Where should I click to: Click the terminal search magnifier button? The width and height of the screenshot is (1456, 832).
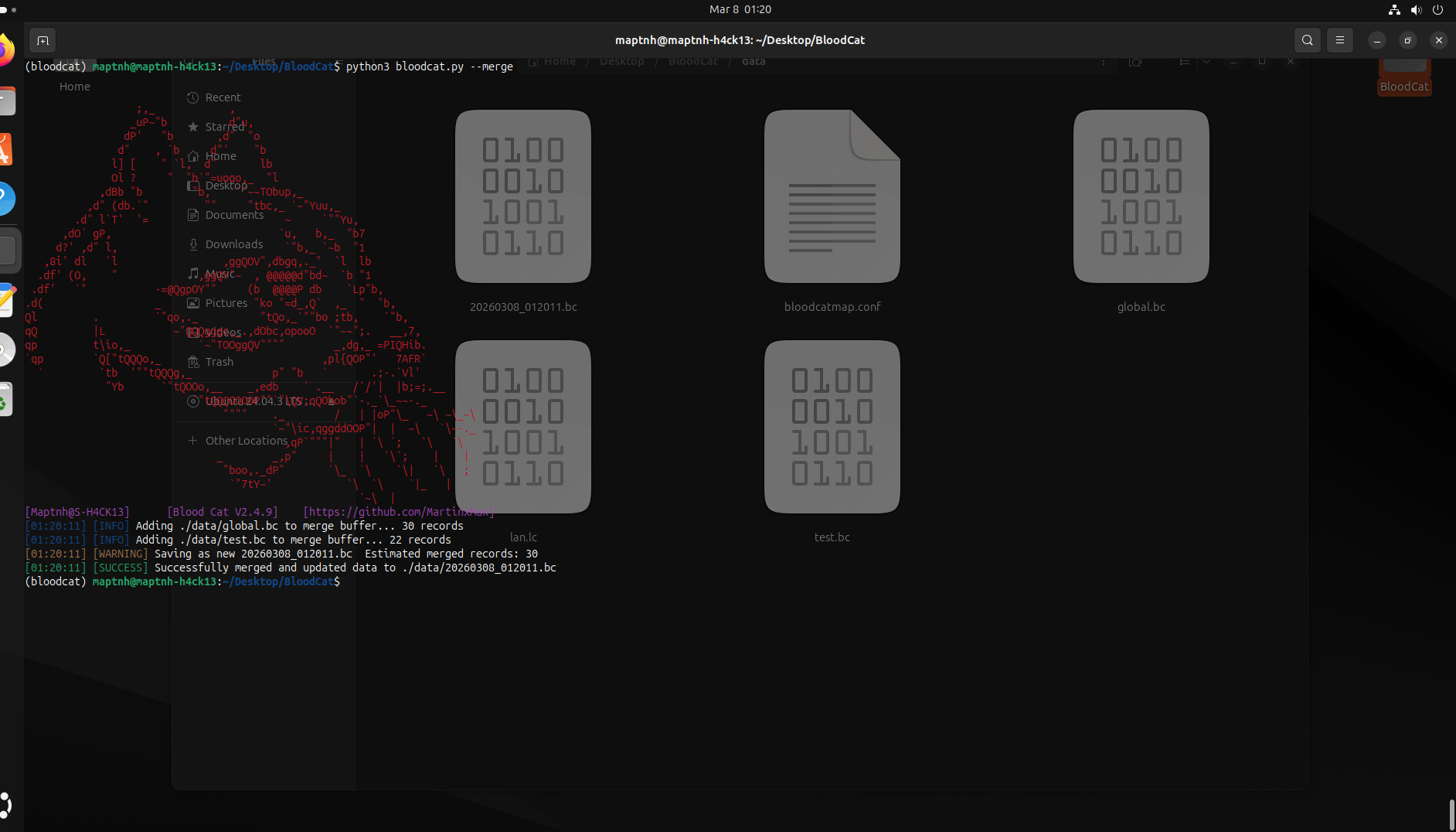(x=1307, y=40)
